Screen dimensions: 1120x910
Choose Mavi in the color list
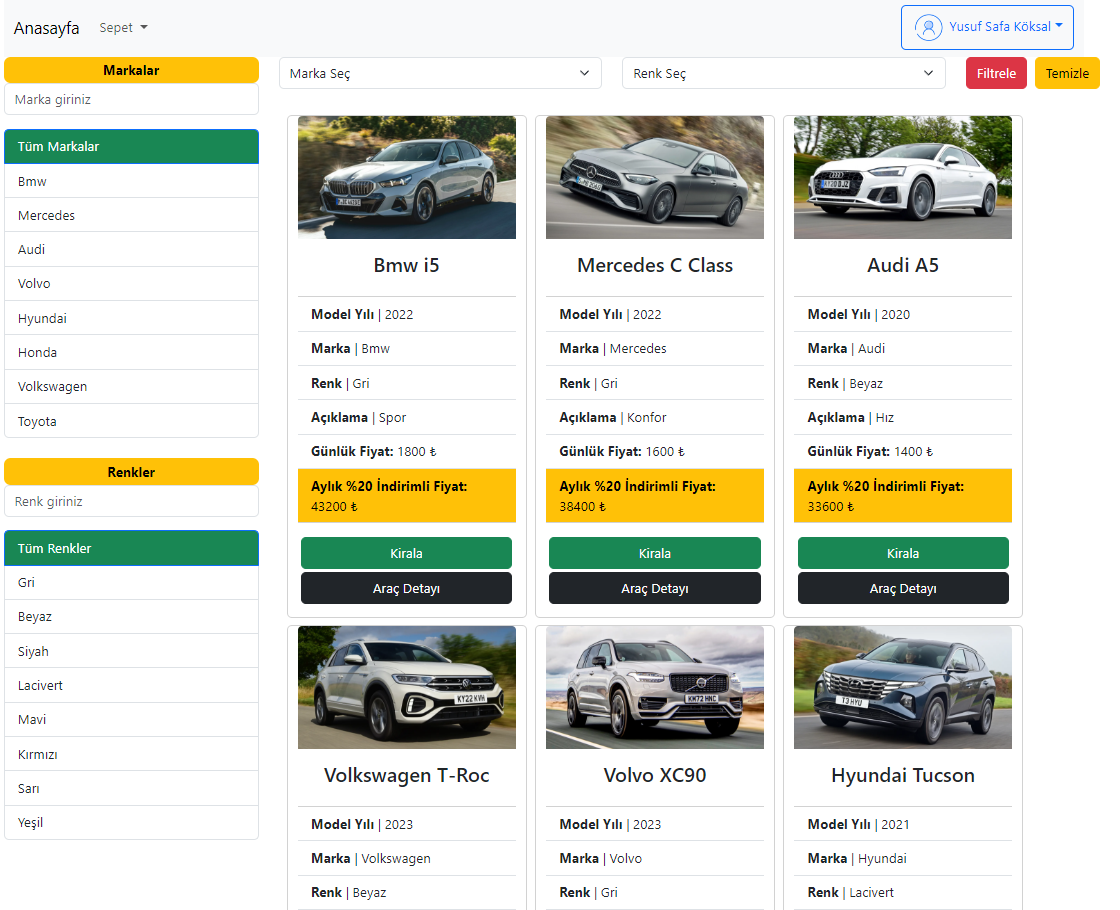click(131, 719)
